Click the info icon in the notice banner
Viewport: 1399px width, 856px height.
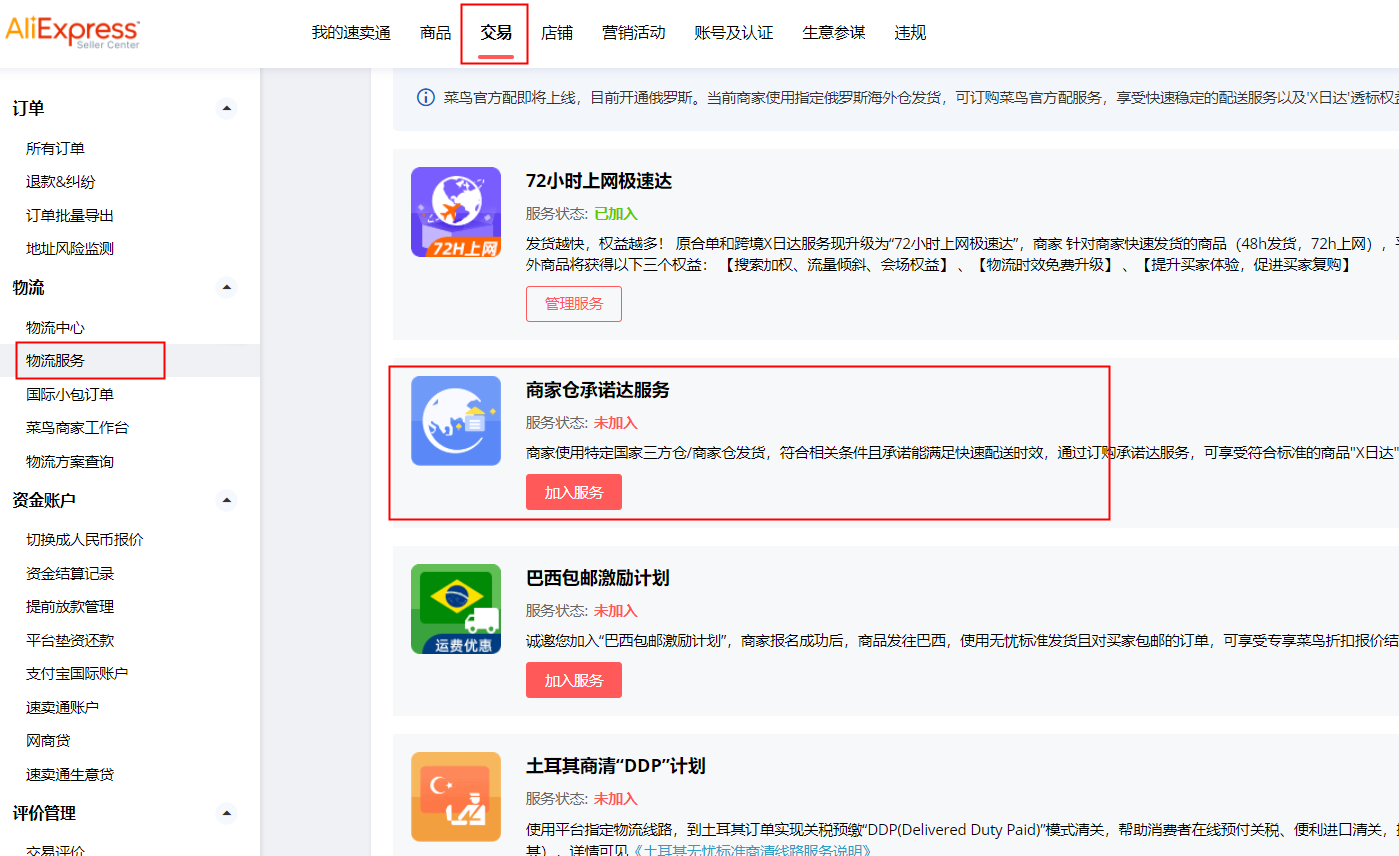[426, 97]
